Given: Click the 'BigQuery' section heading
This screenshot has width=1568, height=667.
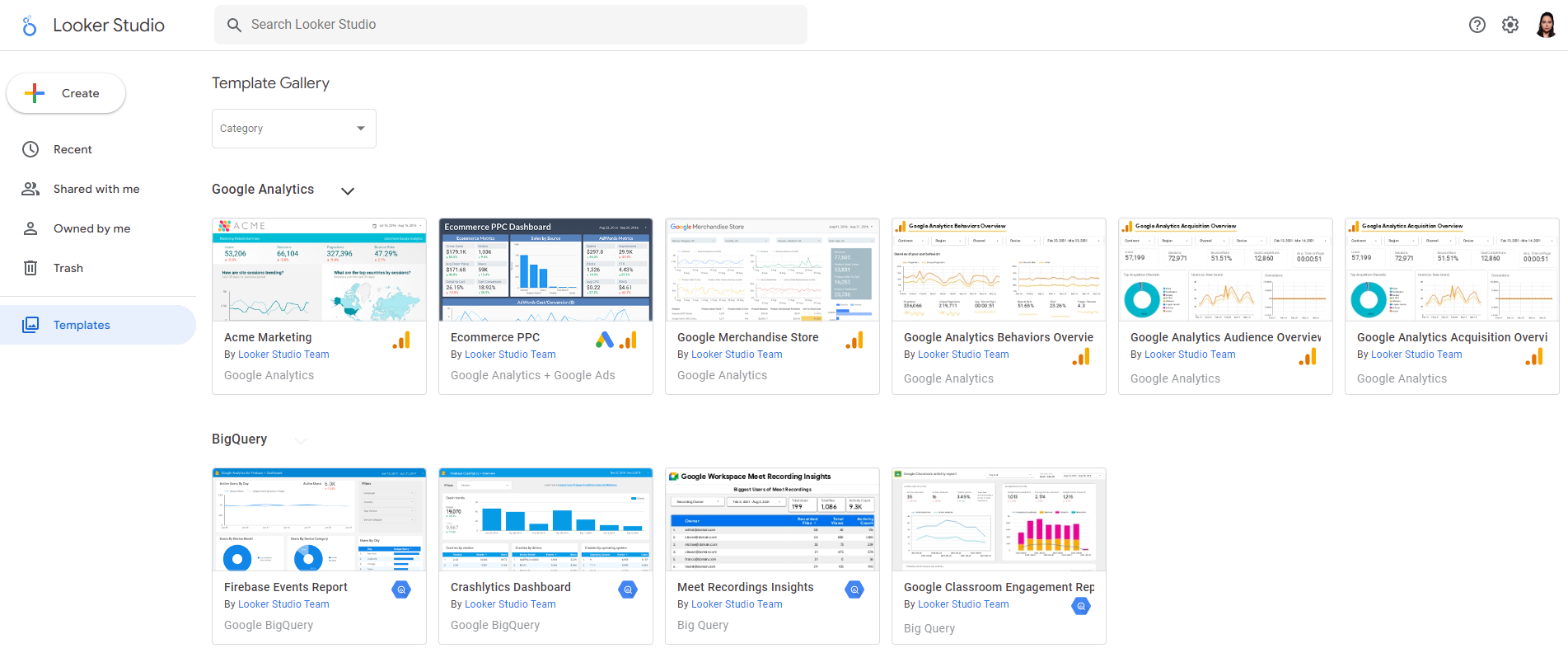Looking at the screenshot, I should tap(240, 439).
